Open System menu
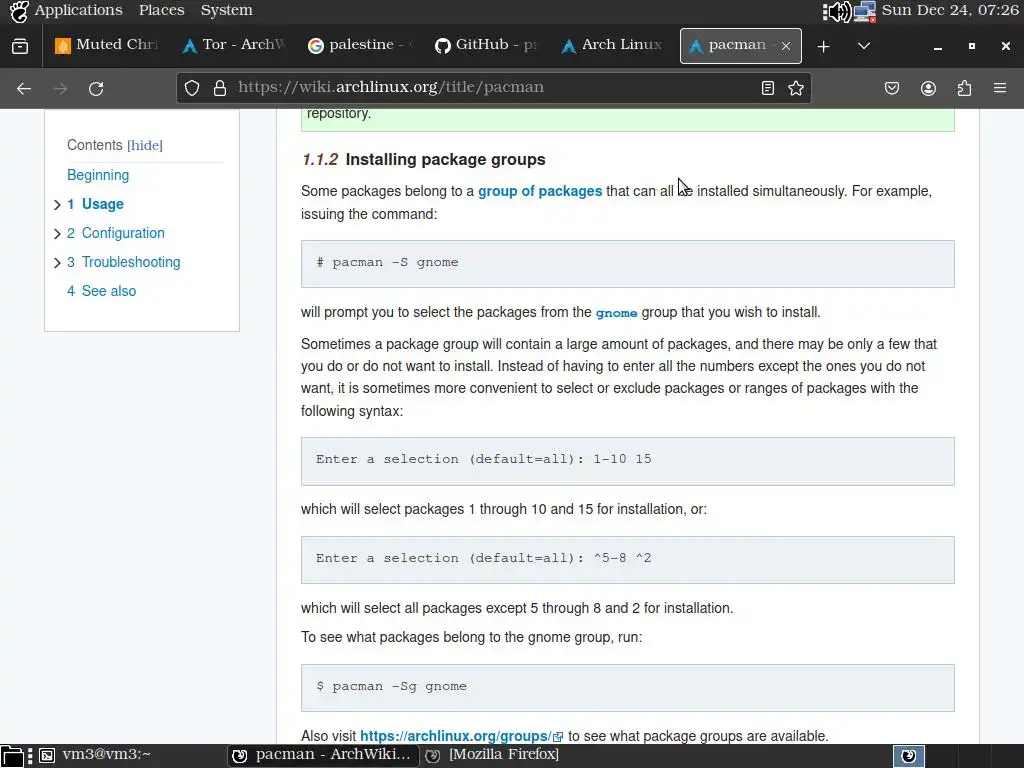This screenshot has height=768, width=1024. (x=227, y=10)
